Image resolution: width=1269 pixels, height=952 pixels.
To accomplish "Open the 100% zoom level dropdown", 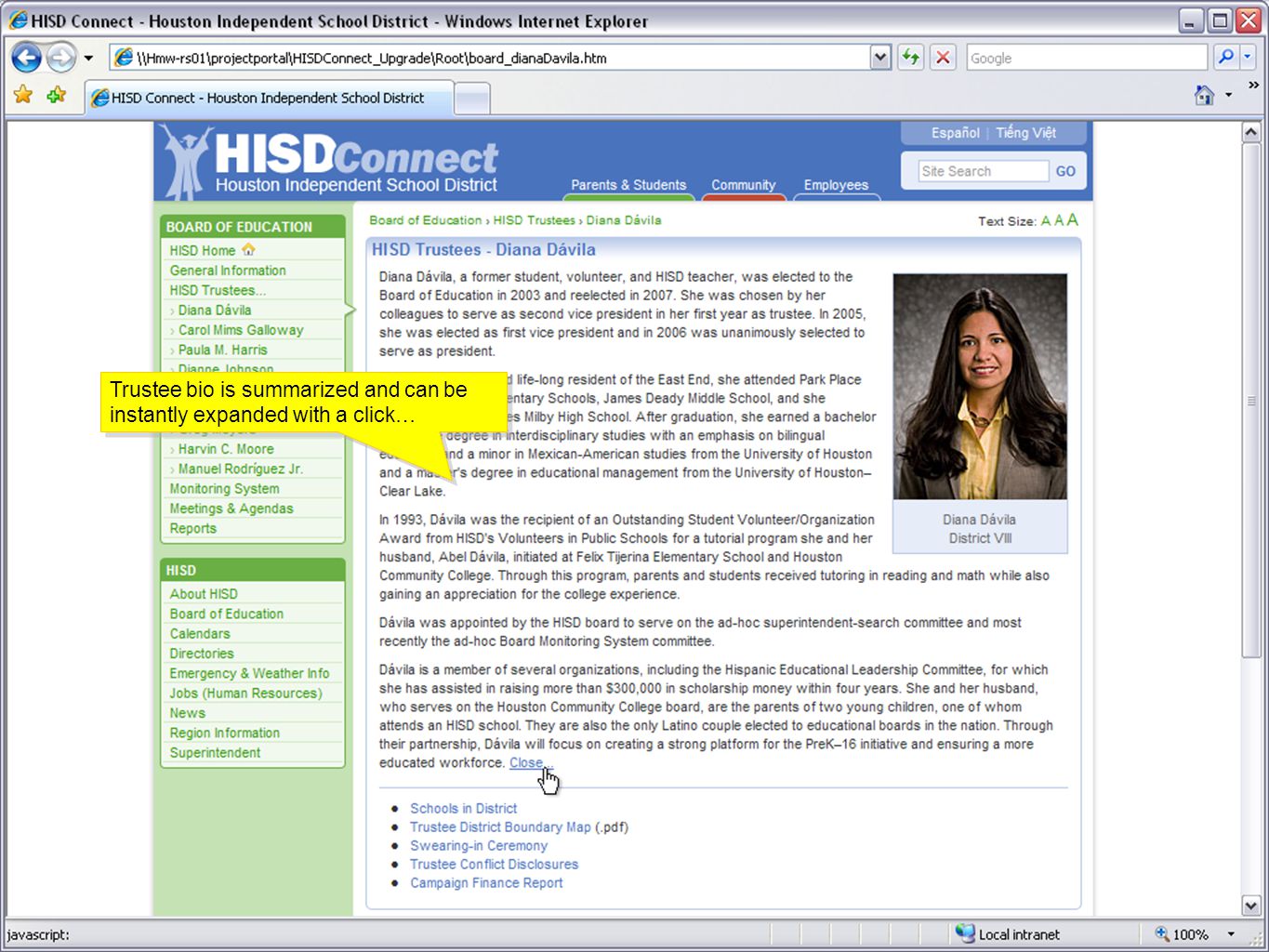I will click(x=1231, y=934).
